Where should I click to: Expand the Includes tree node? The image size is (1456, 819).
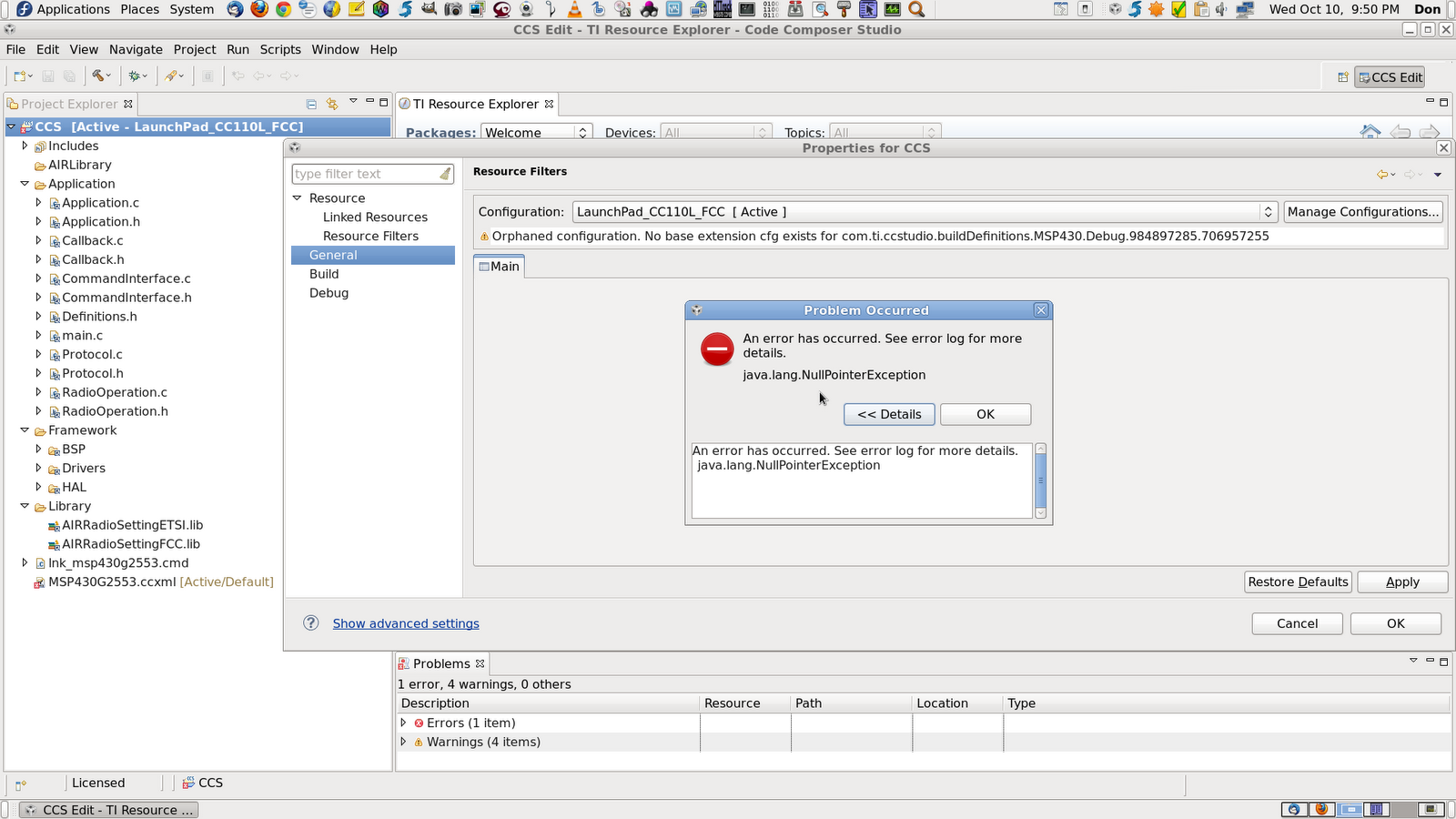[x=25, y=146]
